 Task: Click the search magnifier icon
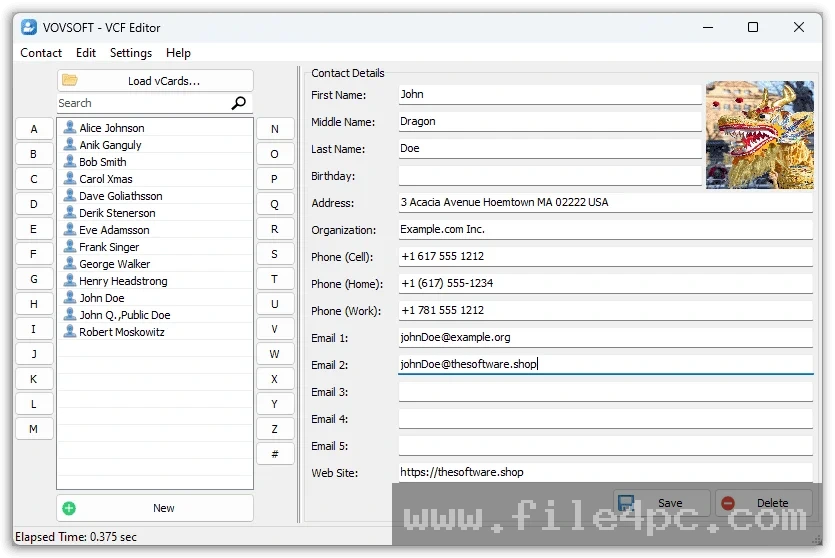(x=239, y=103)
